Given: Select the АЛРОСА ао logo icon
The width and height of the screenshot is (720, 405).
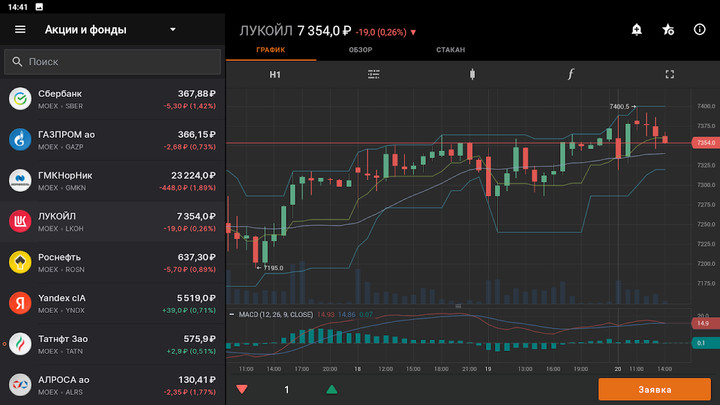Looking at the screenshot, I should click(x=20, y=385).
